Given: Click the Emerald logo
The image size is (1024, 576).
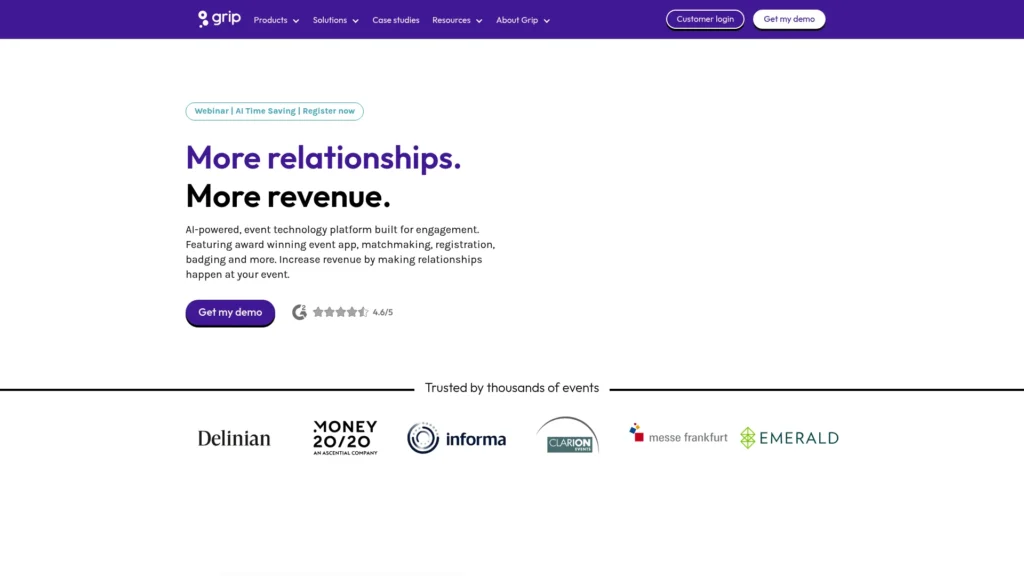Looking at the screenshot, I should (x=789, y=438).
